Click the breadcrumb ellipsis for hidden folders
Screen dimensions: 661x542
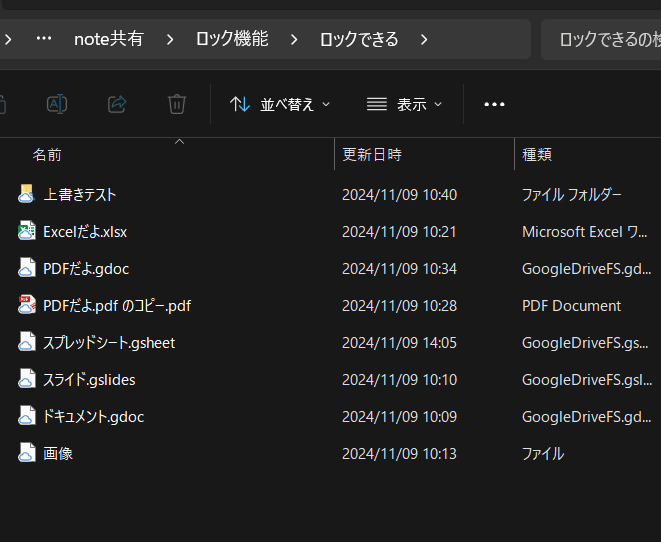click(43, 39)
